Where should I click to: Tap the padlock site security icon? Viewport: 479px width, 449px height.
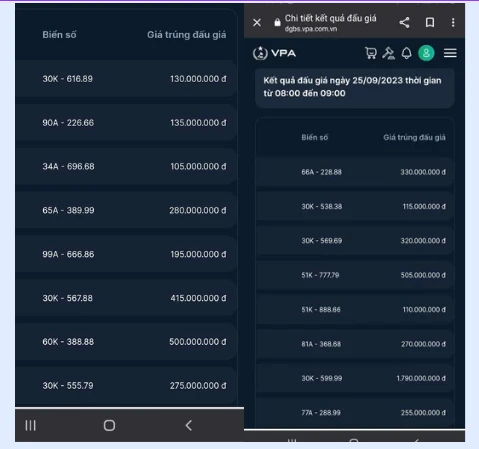click(x=277, y=23)
